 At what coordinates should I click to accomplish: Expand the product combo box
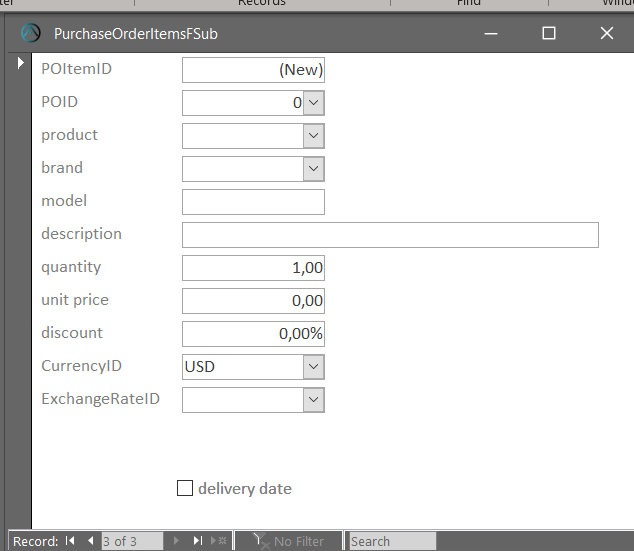[x=313, y=136]
